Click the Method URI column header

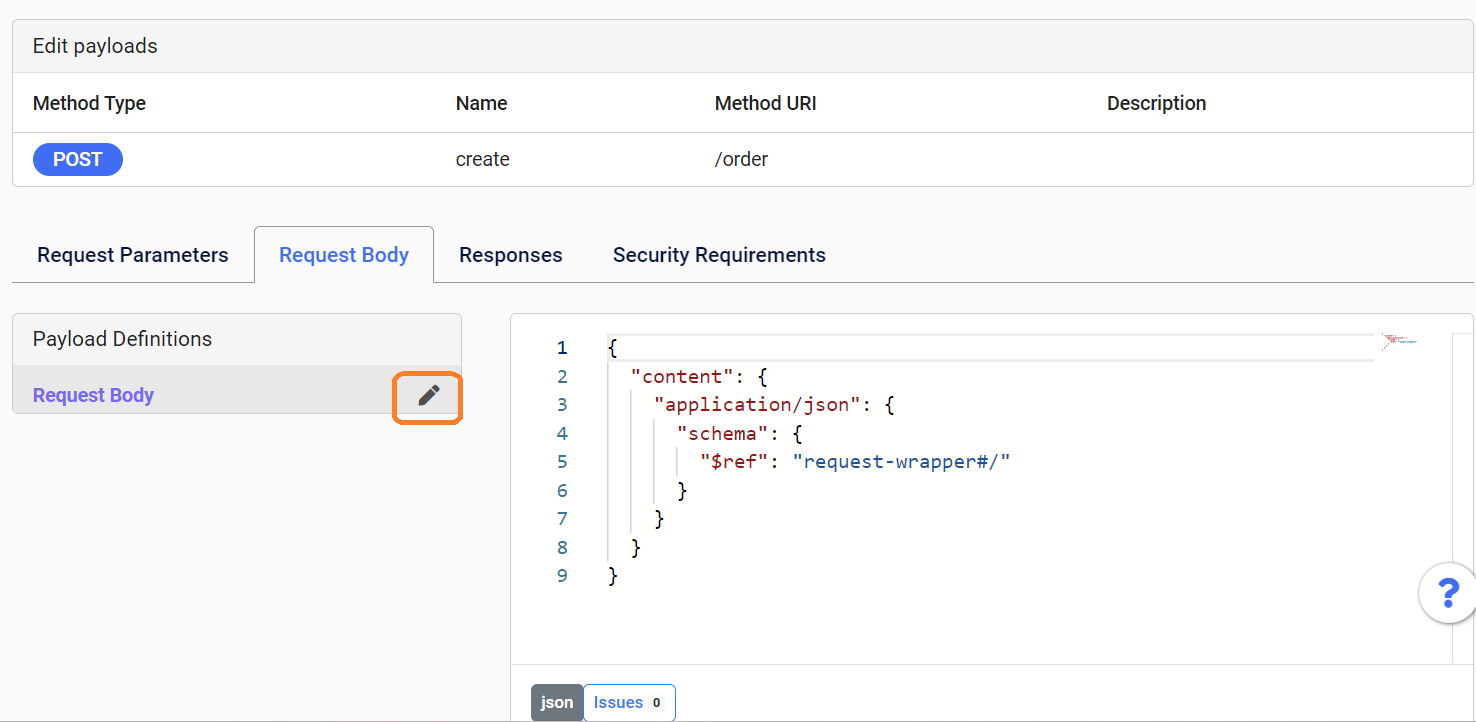click(x=766, y=103)
